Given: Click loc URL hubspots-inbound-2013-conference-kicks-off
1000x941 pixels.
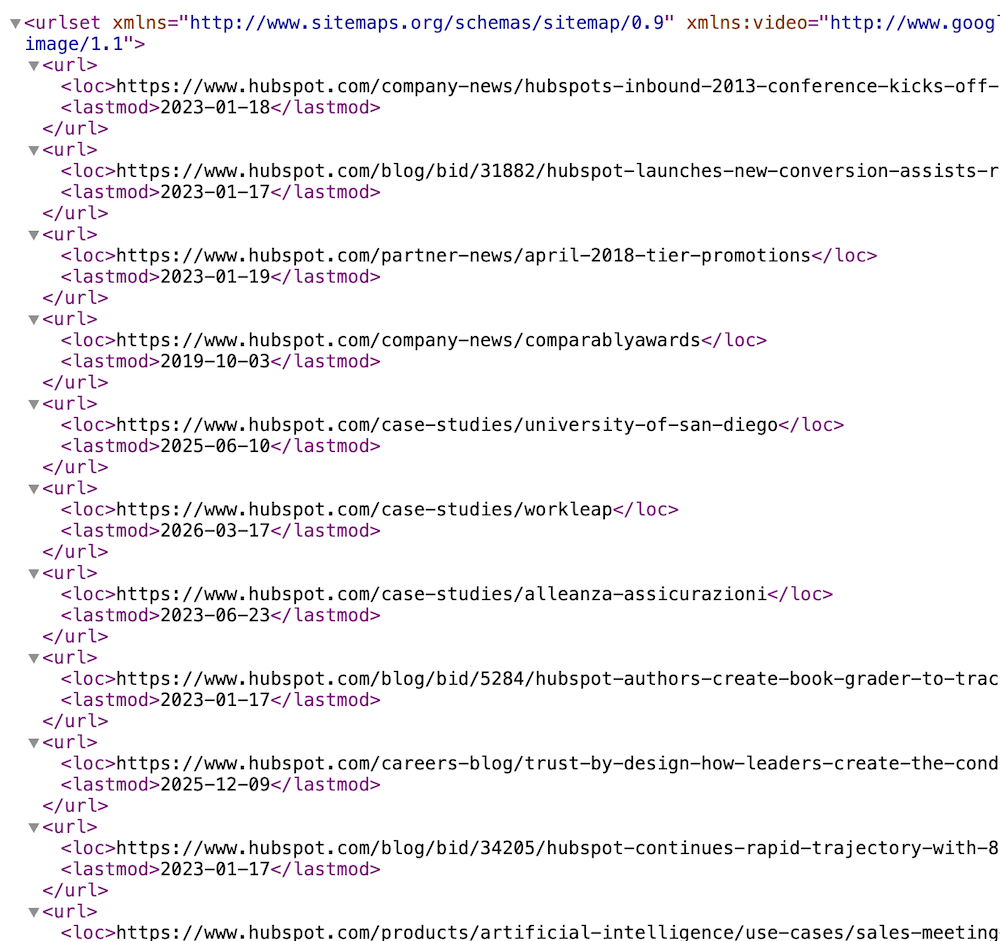Looking at the screenshot, I should (557, 86).
